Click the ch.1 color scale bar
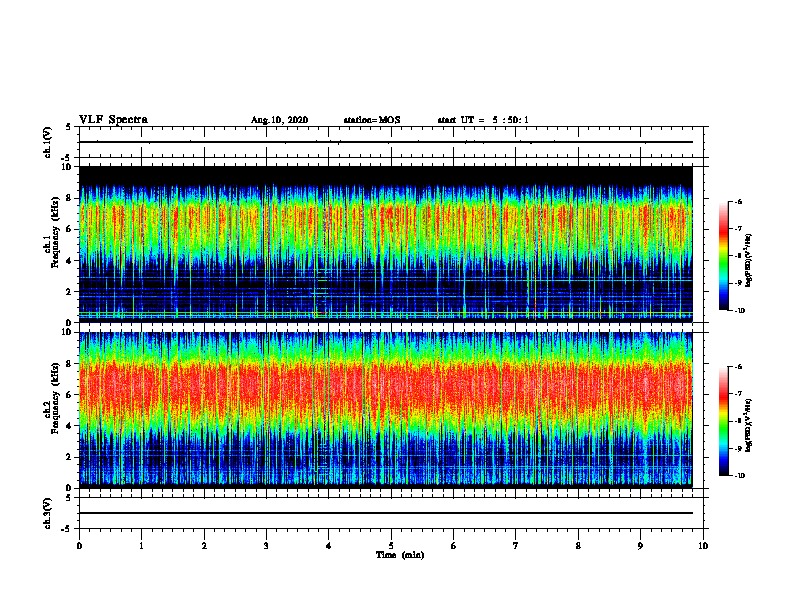 723,256
